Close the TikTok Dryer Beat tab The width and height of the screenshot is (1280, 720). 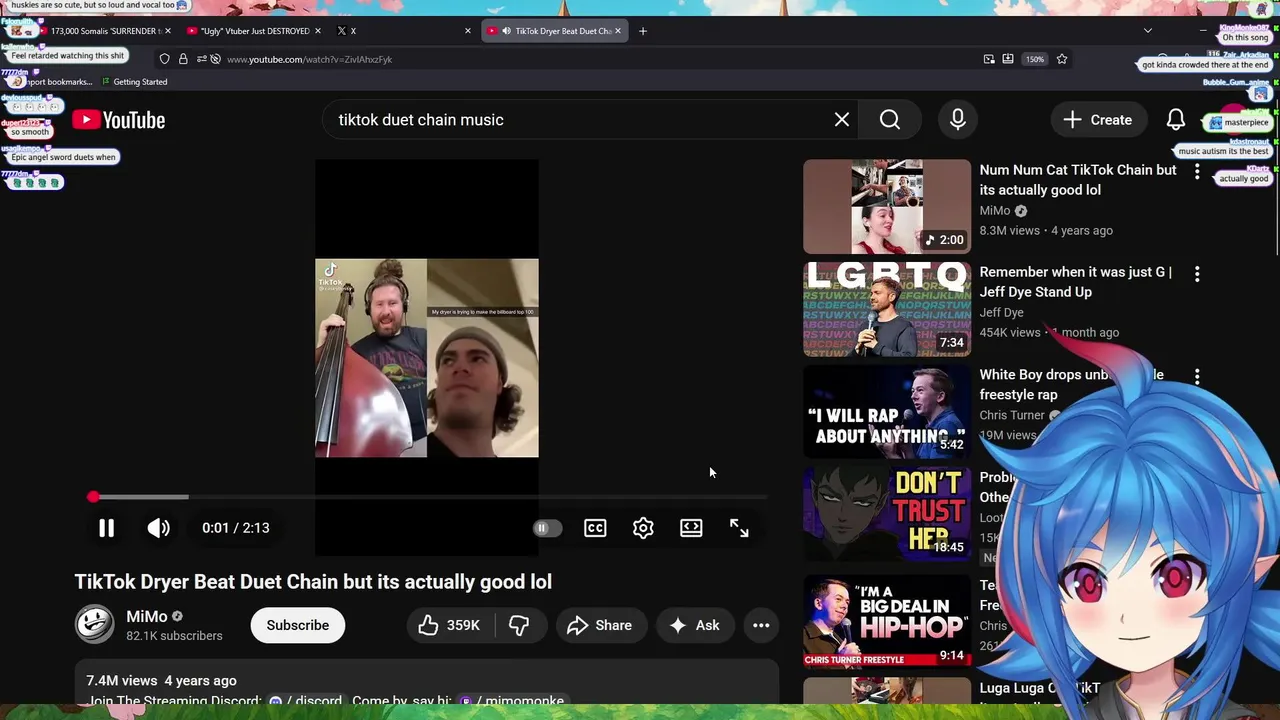617,31
